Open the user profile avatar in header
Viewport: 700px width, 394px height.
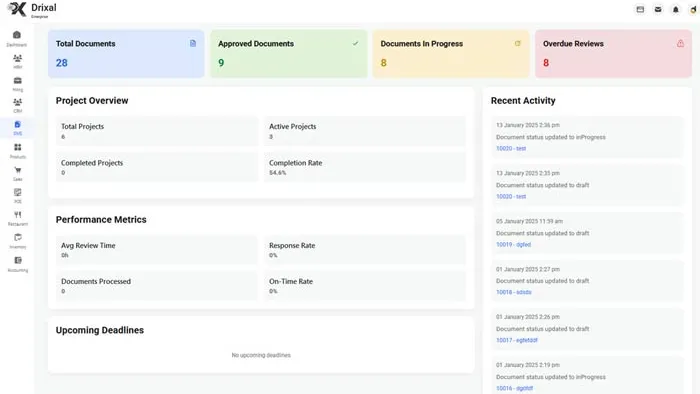click(693, 9)
